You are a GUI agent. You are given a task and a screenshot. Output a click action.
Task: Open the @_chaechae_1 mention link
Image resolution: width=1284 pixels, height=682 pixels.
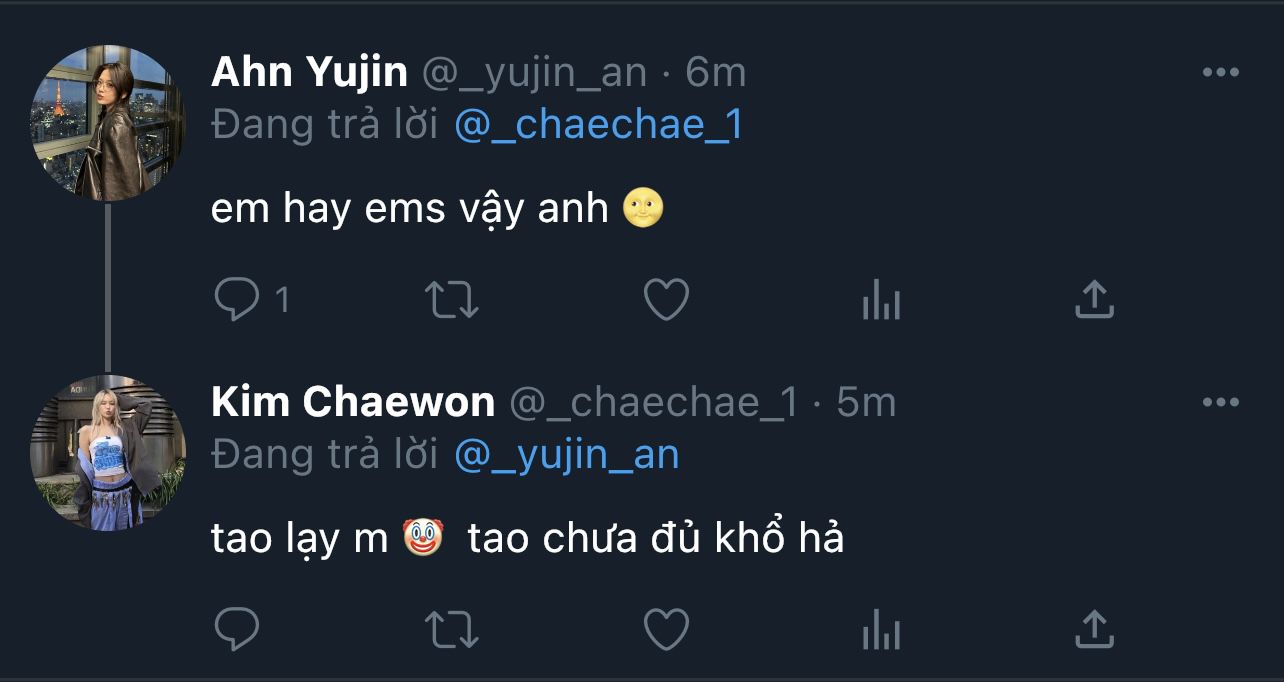(598, 124)
